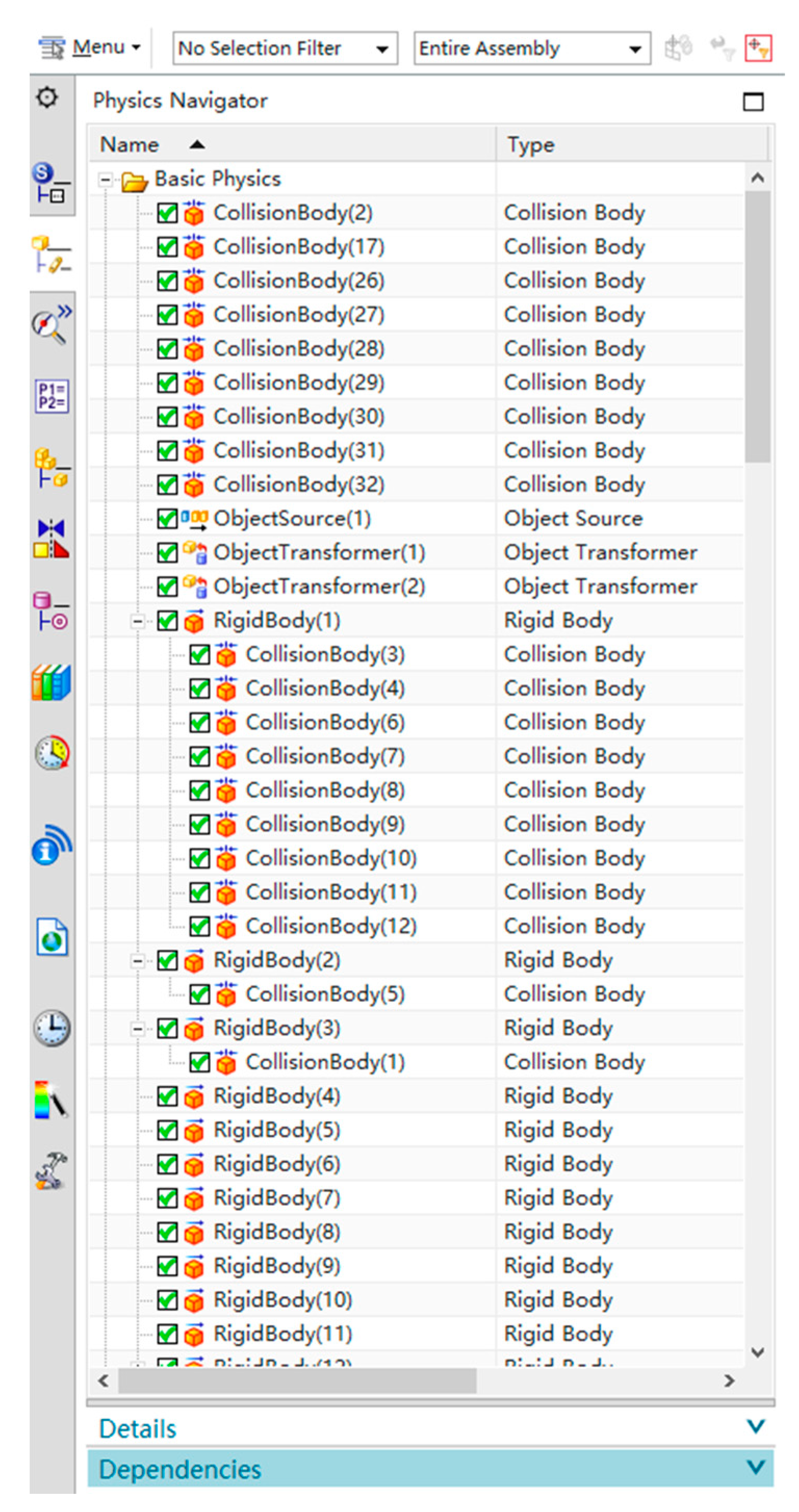The image size is (799, 1512).
Task: Open the Entire Assembly scope dropdown
Action: click(x=531, y=48)
